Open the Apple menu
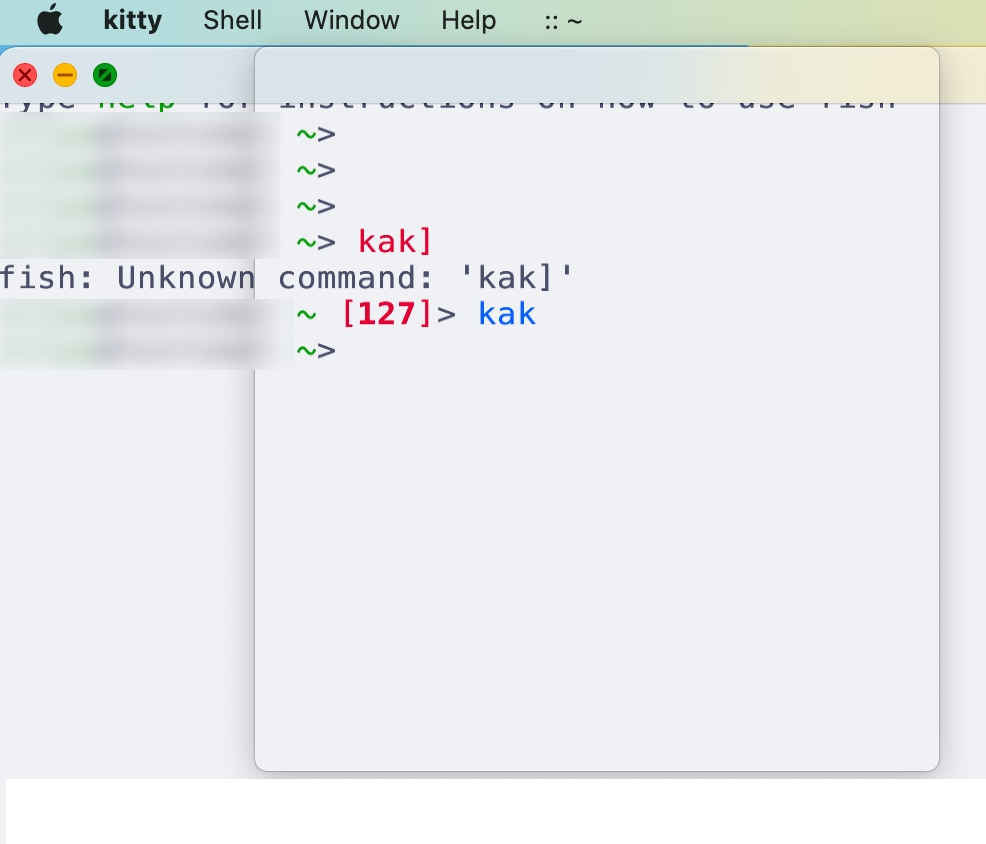Viewport: 986px width, 844px height. pyautogui.click(x=49, y=20)
